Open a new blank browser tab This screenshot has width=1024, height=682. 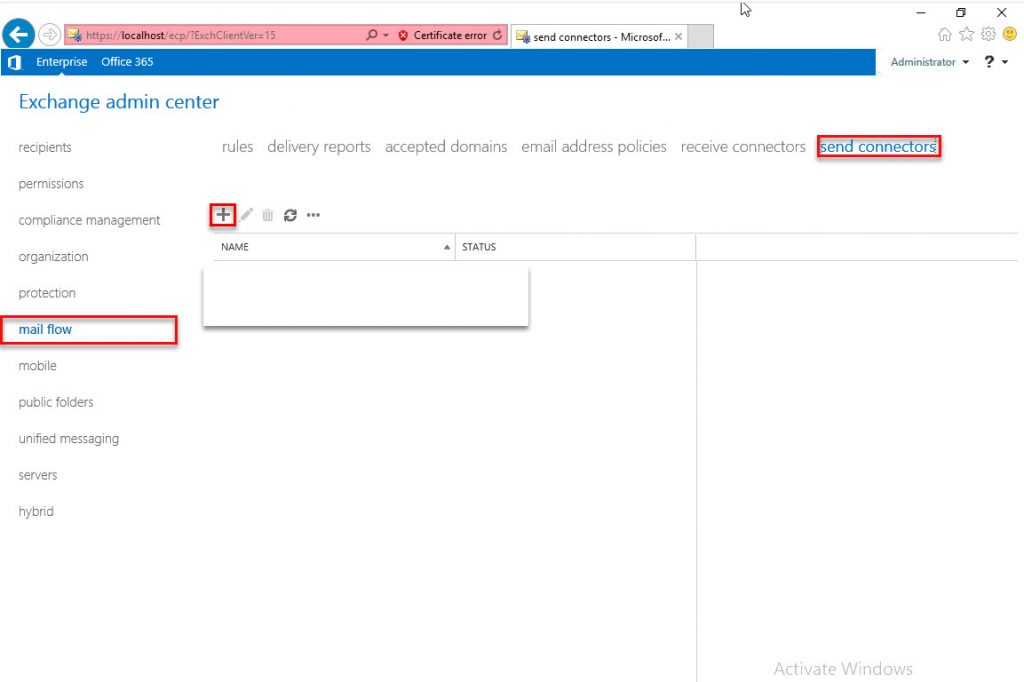click(701, 37)
